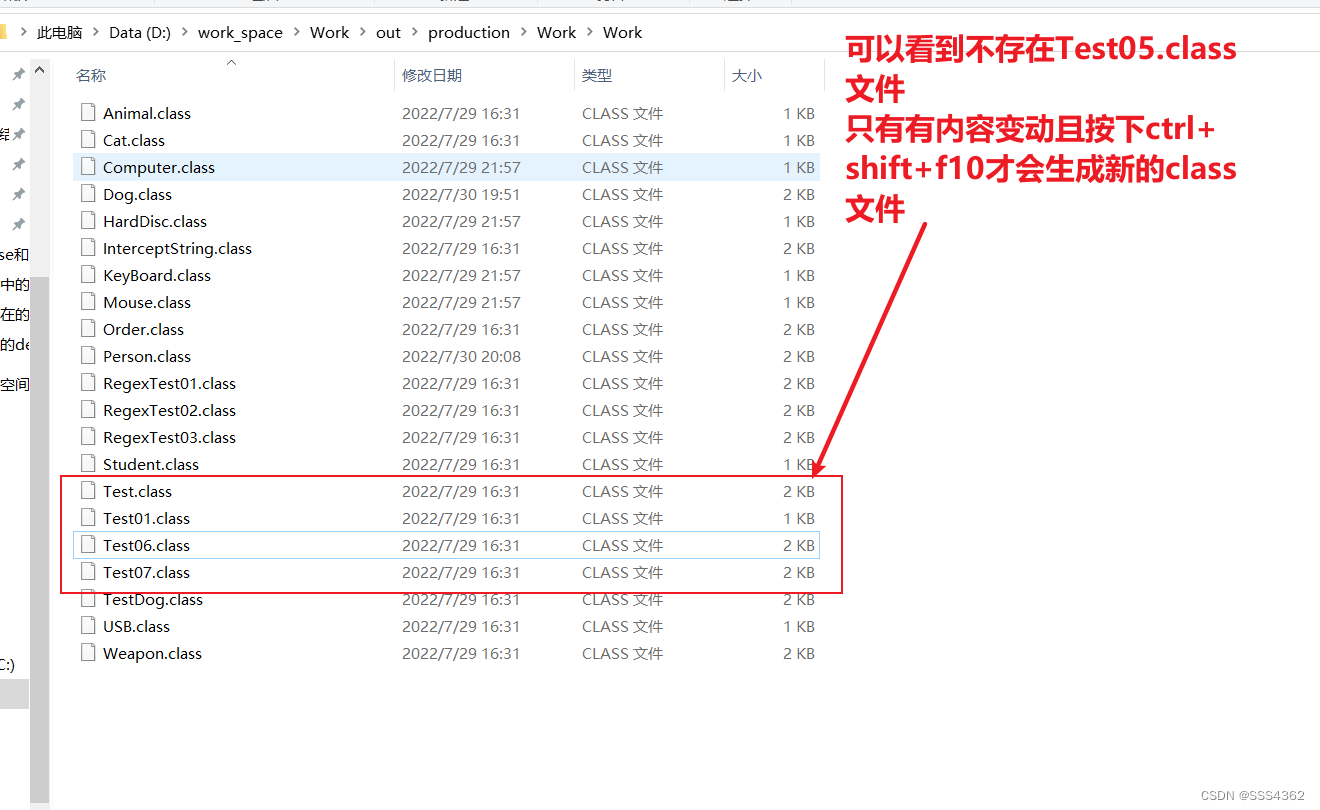This screenshot has height=810, width=1320.
Task: Go to work_space breadcrumb folder
Action: (240, 32)
